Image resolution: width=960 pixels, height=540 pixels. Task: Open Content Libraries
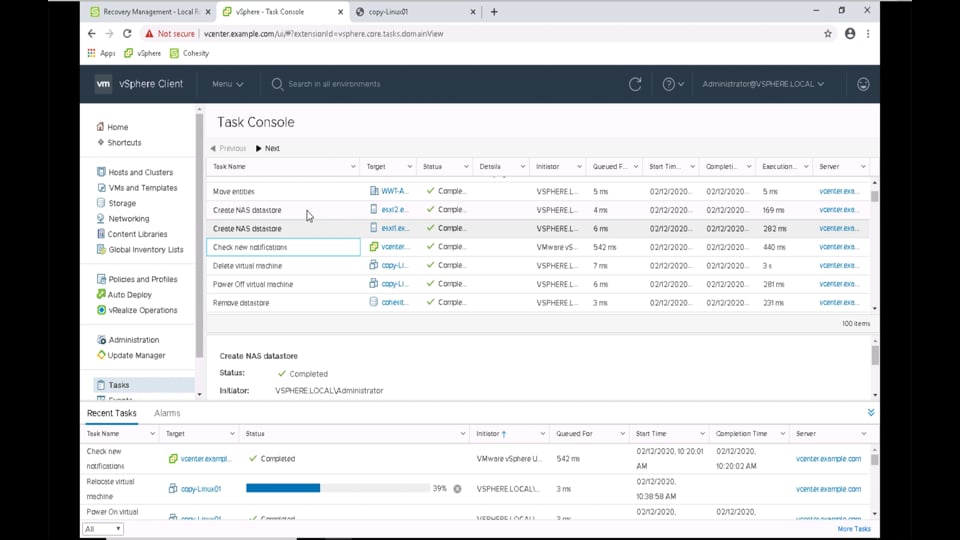[x=132, y=234]
